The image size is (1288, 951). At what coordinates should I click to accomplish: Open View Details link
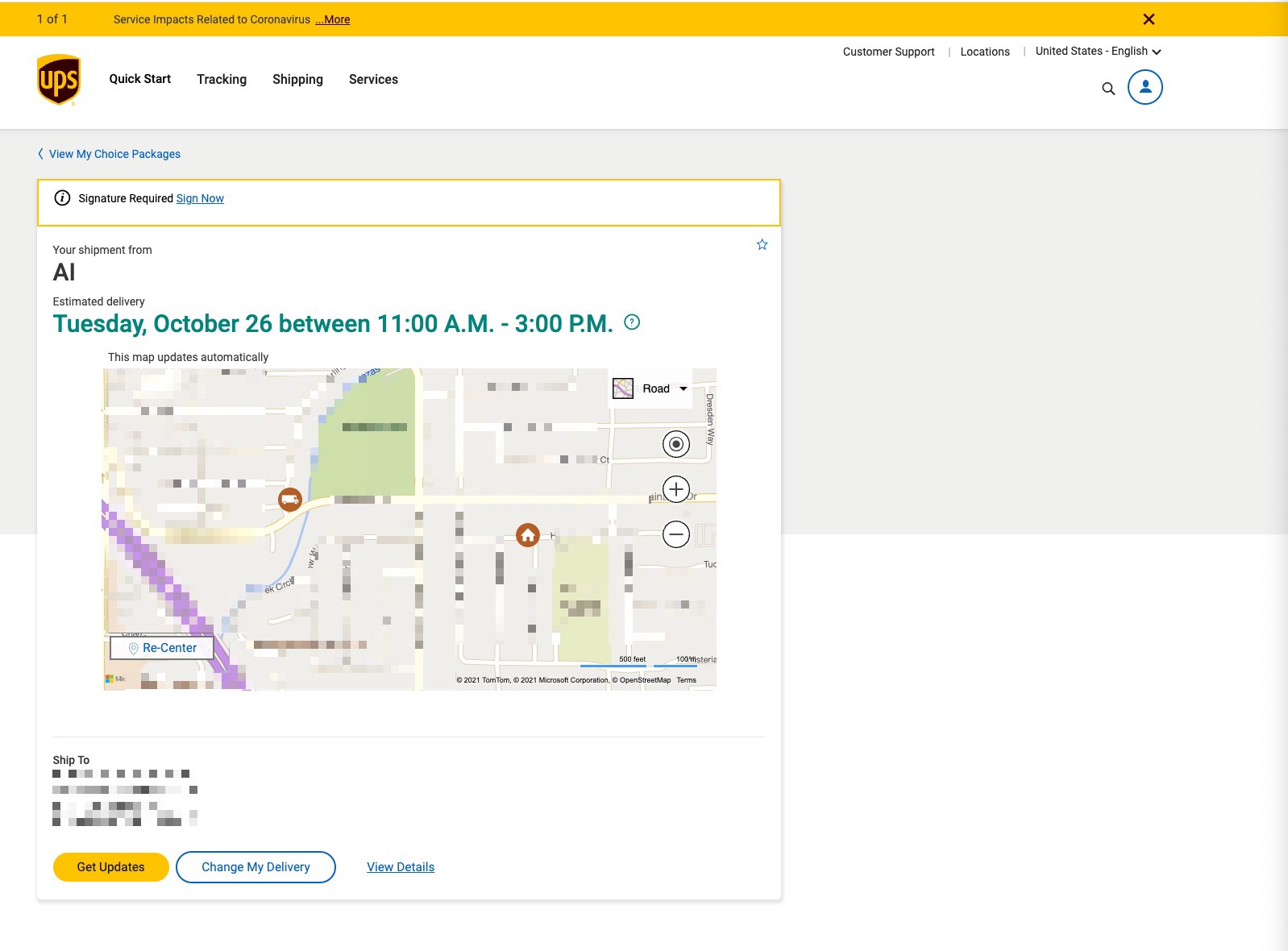401,867
